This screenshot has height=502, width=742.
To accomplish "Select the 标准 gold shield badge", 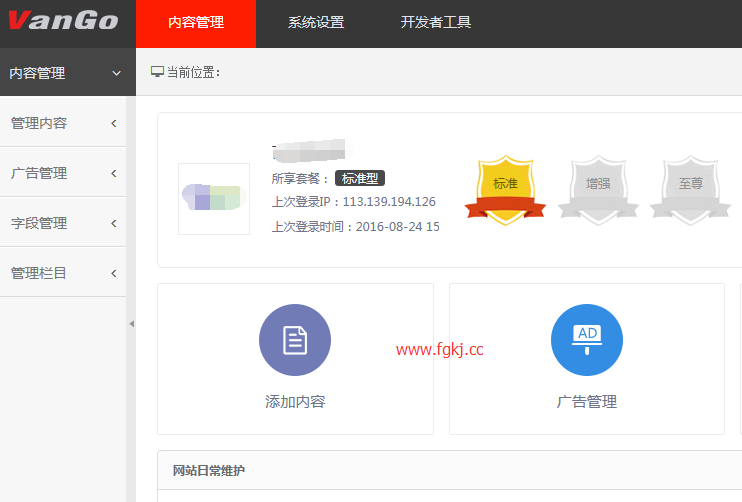I will coord(505,187).
